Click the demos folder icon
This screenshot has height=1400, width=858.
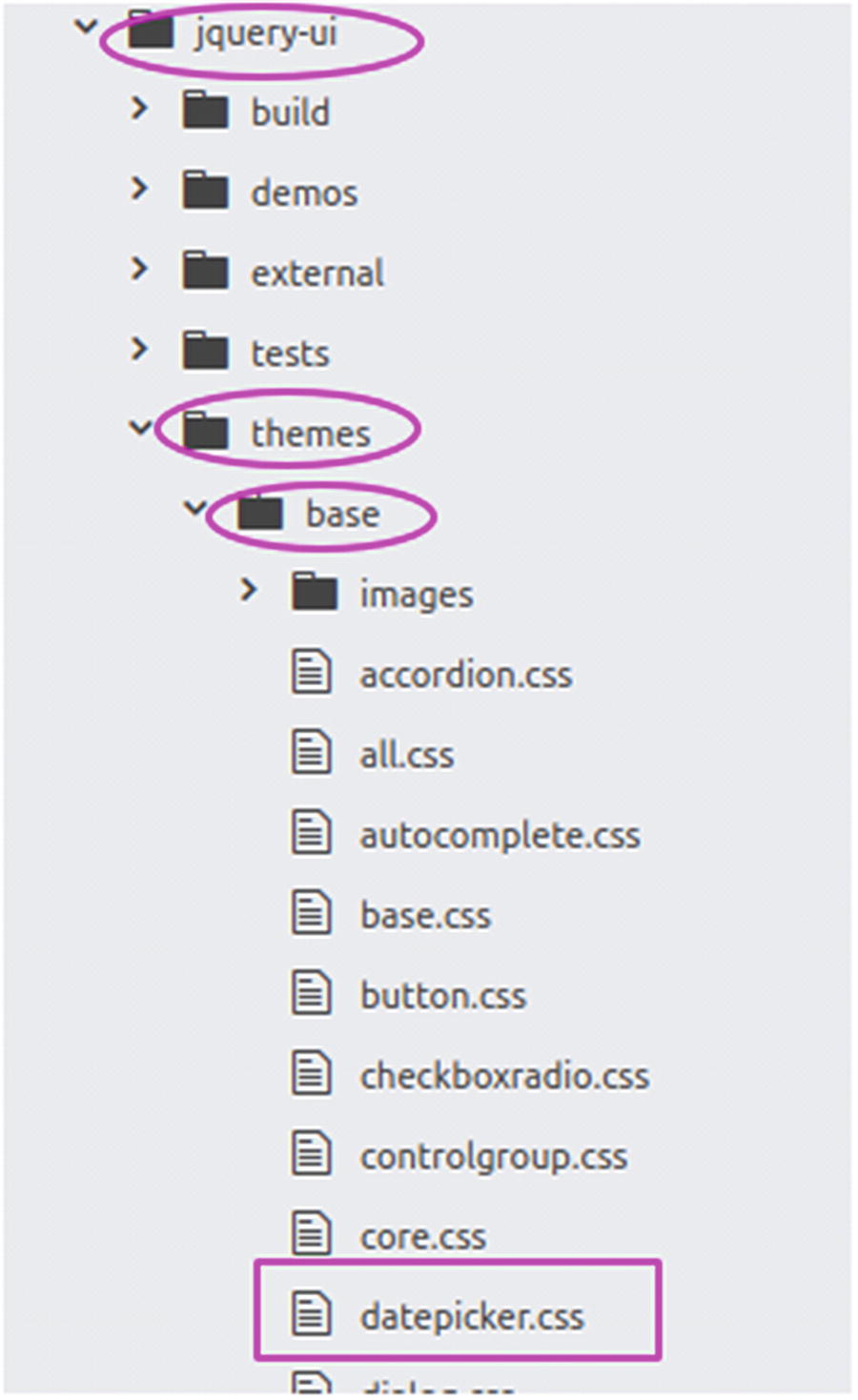click(x=205, y=192)
